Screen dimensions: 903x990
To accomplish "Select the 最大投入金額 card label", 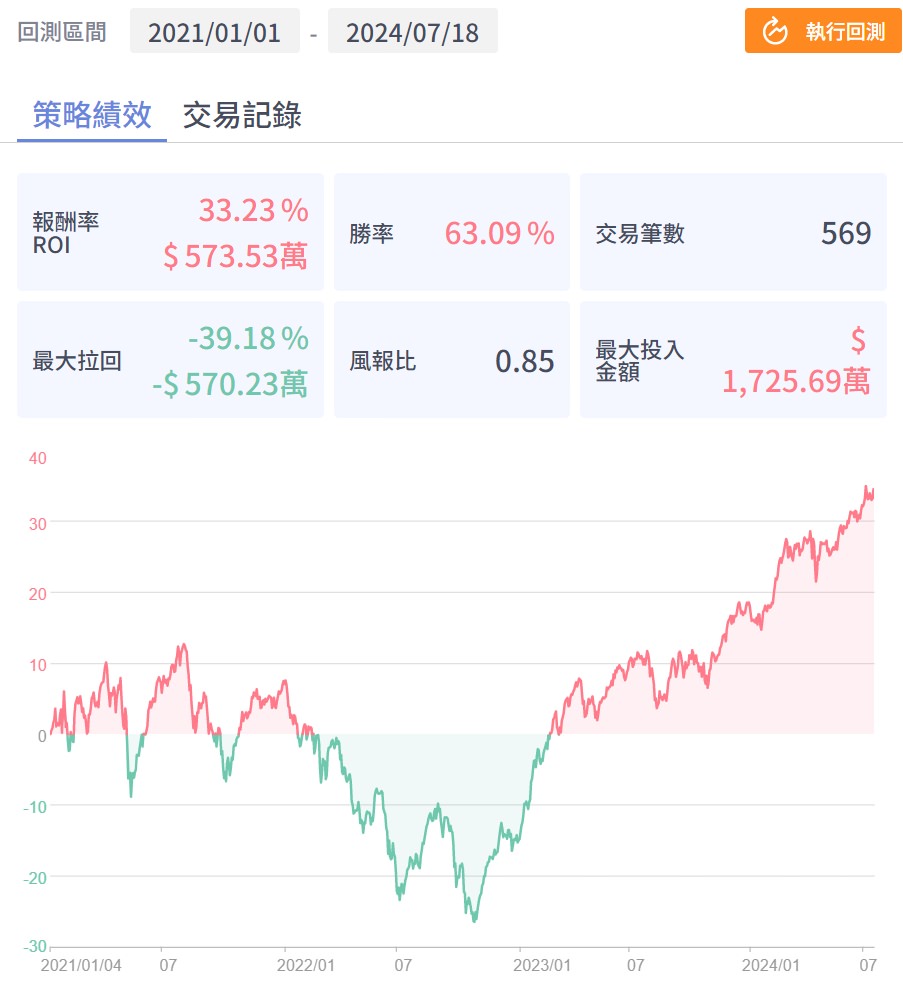I will pyautogui.click(x=640, y=360).
